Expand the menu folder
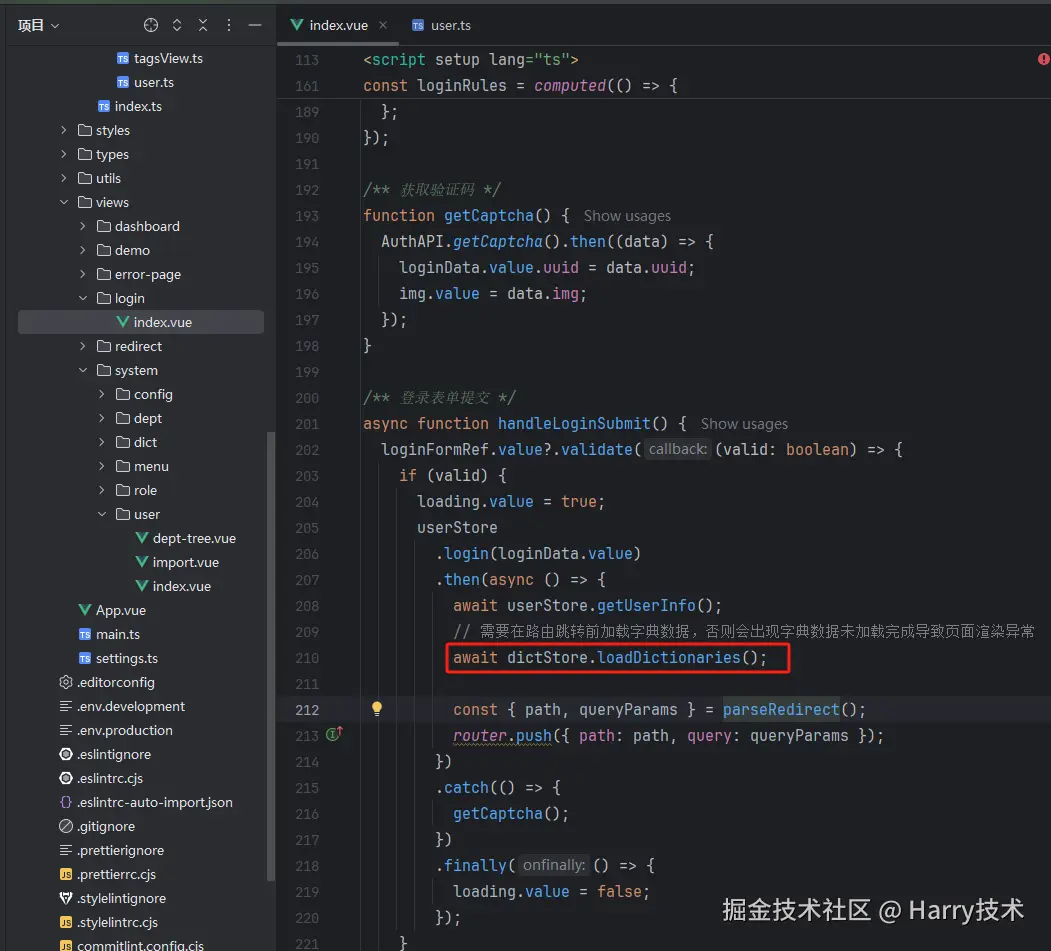This screenshot has height=951, width=1051. click(102, 466)
